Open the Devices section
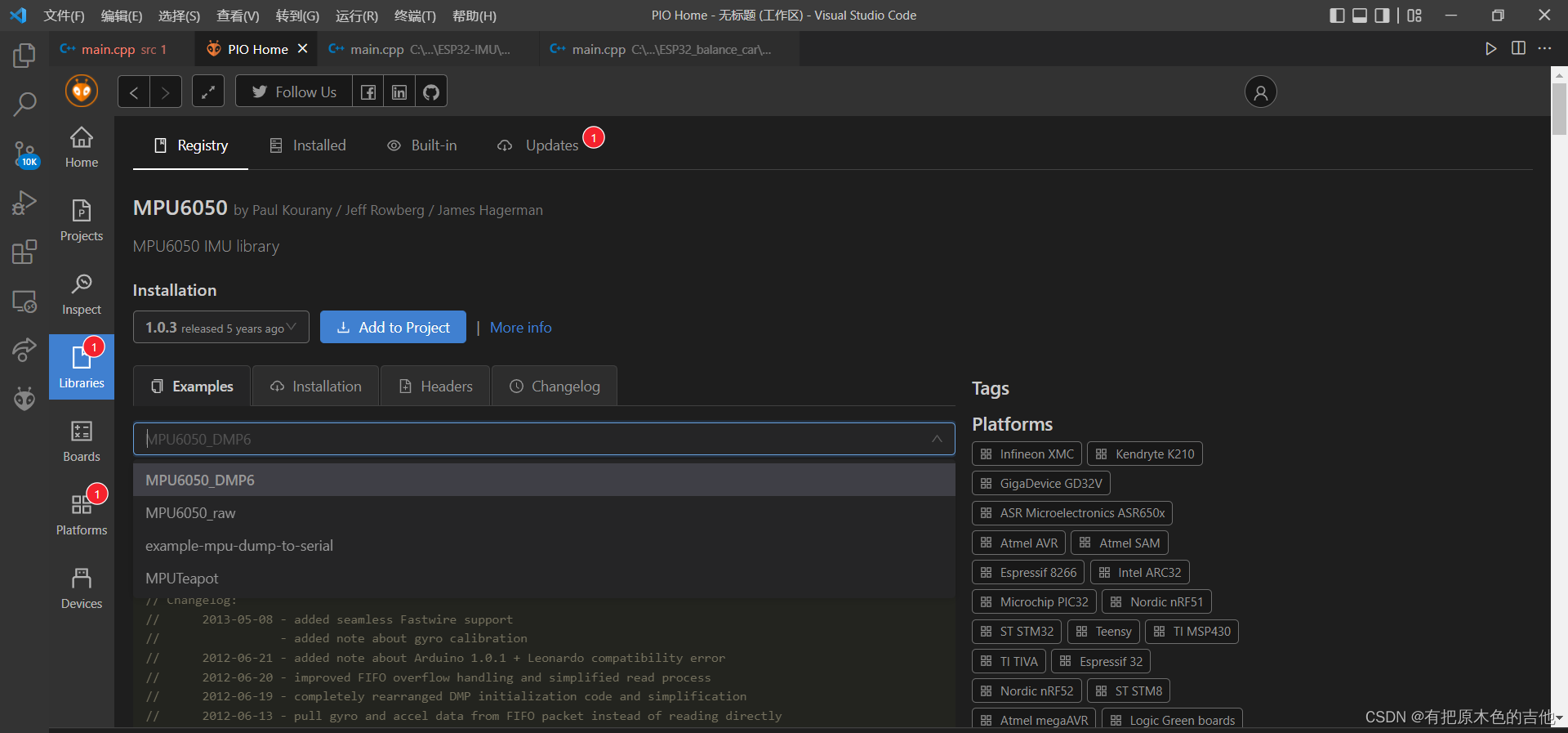 82,588
